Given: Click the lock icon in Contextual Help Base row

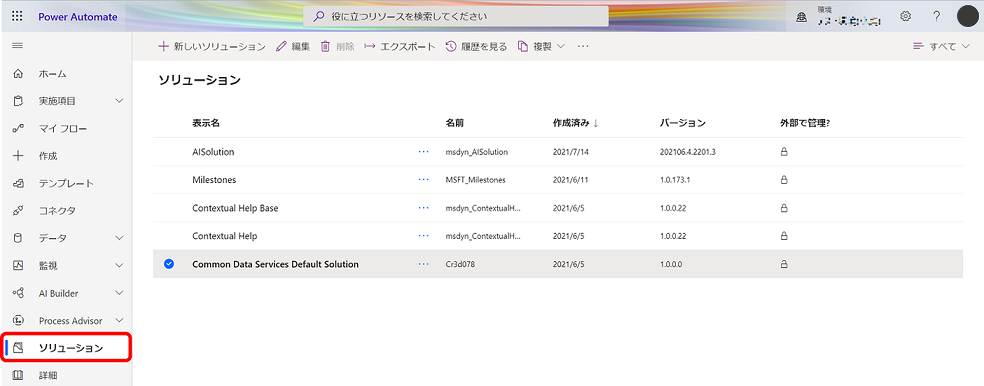Looking at the screenshot, I should tap(784, 208).
